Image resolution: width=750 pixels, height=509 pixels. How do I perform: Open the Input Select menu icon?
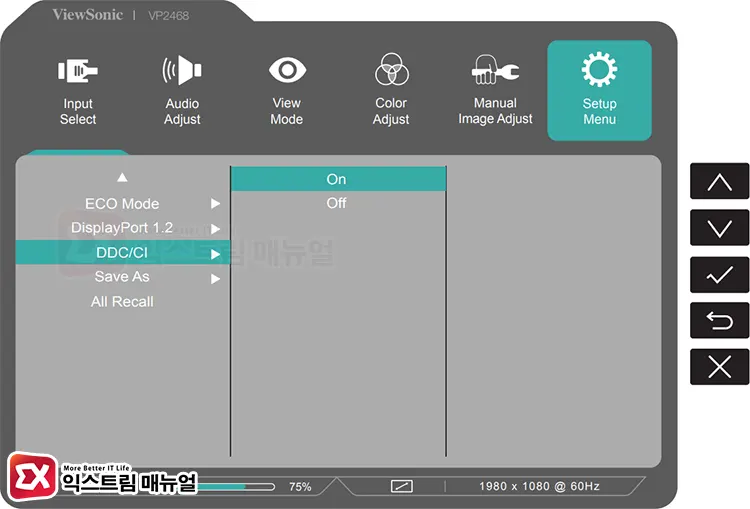click(78, 71)
